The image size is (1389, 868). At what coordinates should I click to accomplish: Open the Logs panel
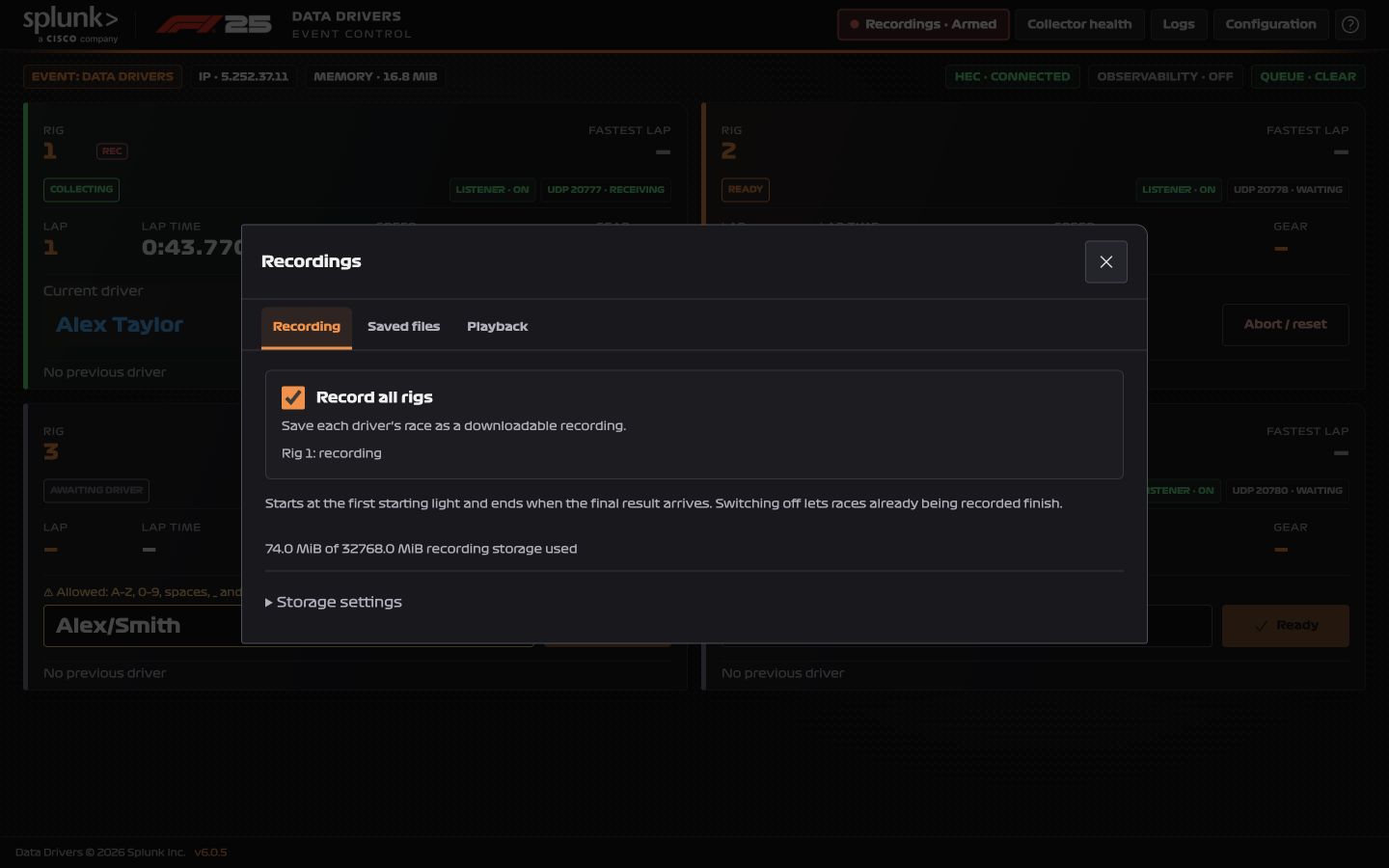coord(1179,24)
